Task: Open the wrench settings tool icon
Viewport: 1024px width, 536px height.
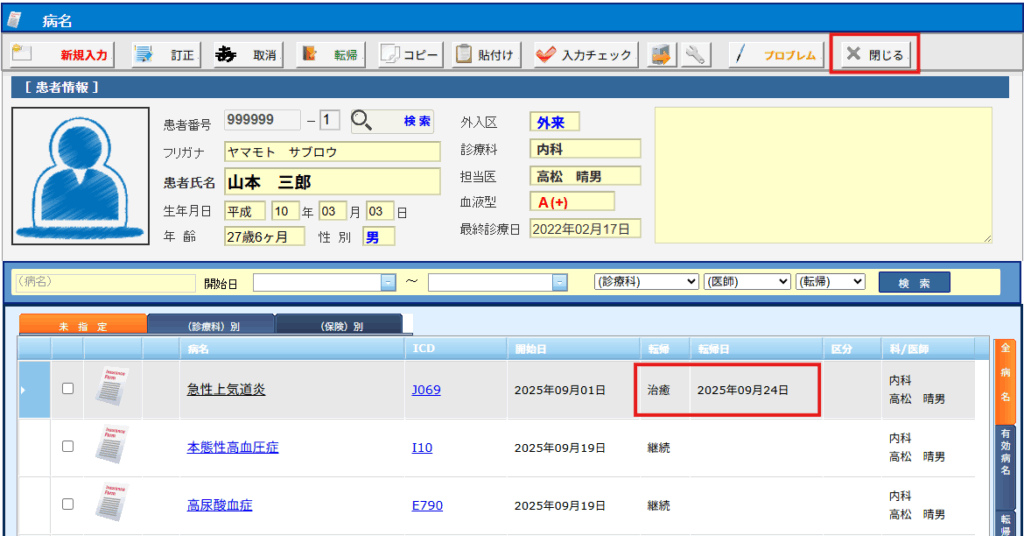Action: coord(695,55)
